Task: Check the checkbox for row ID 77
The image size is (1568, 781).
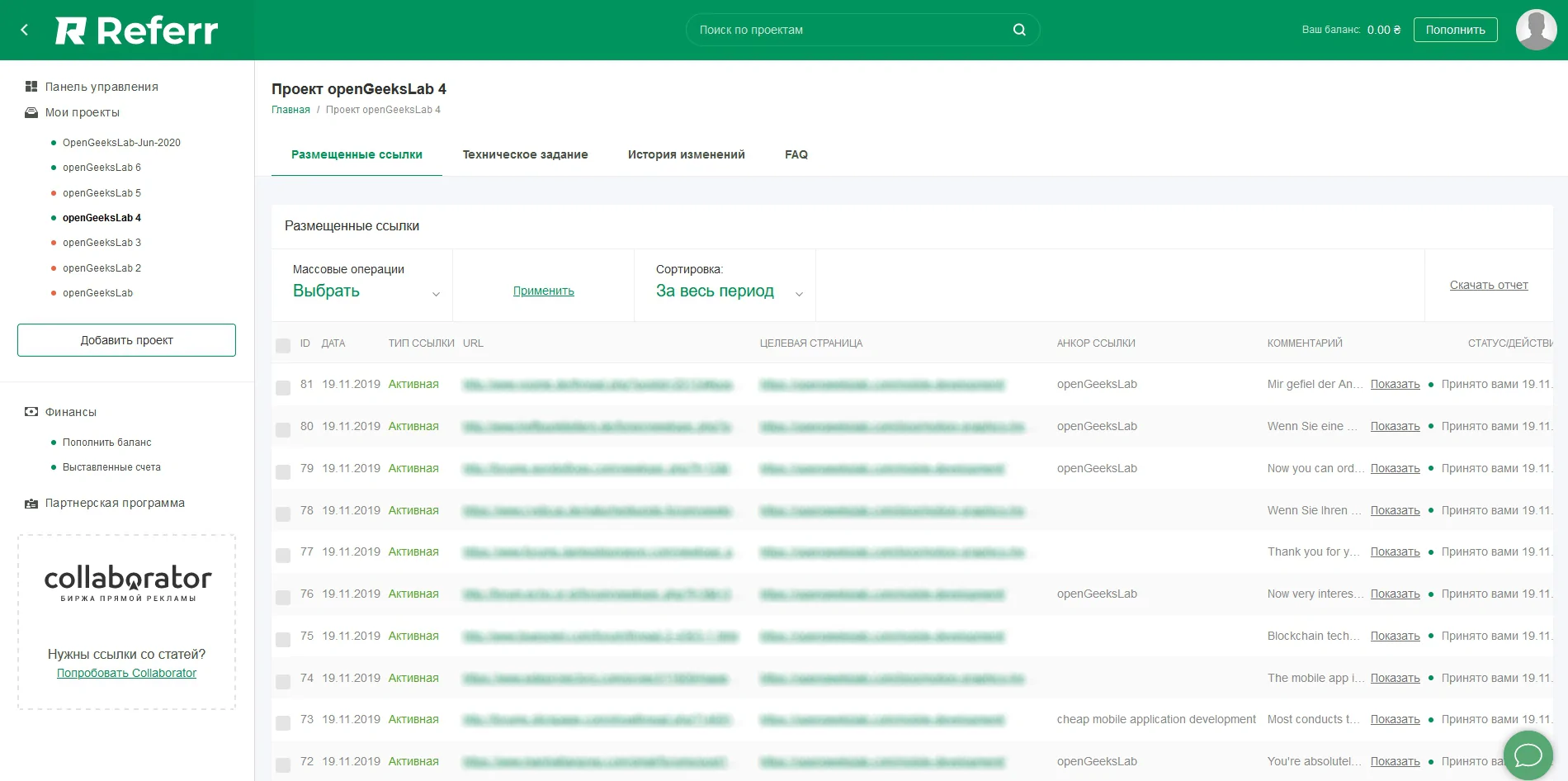Action: click(x=283, y=556)
